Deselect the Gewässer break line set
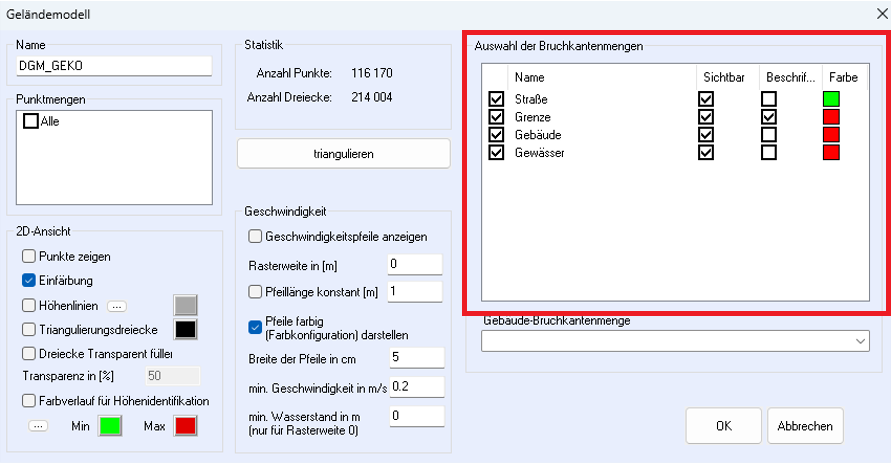This screenshot has width=891, height=463. 496,153
